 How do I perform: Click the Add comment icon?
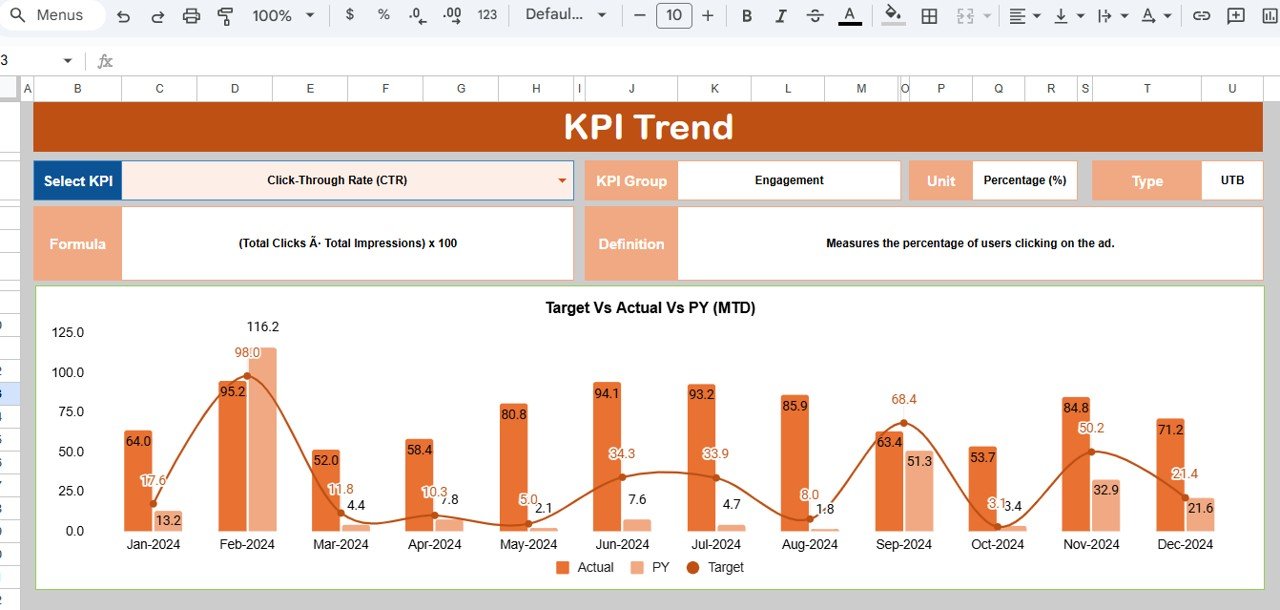pos(1236,16)
